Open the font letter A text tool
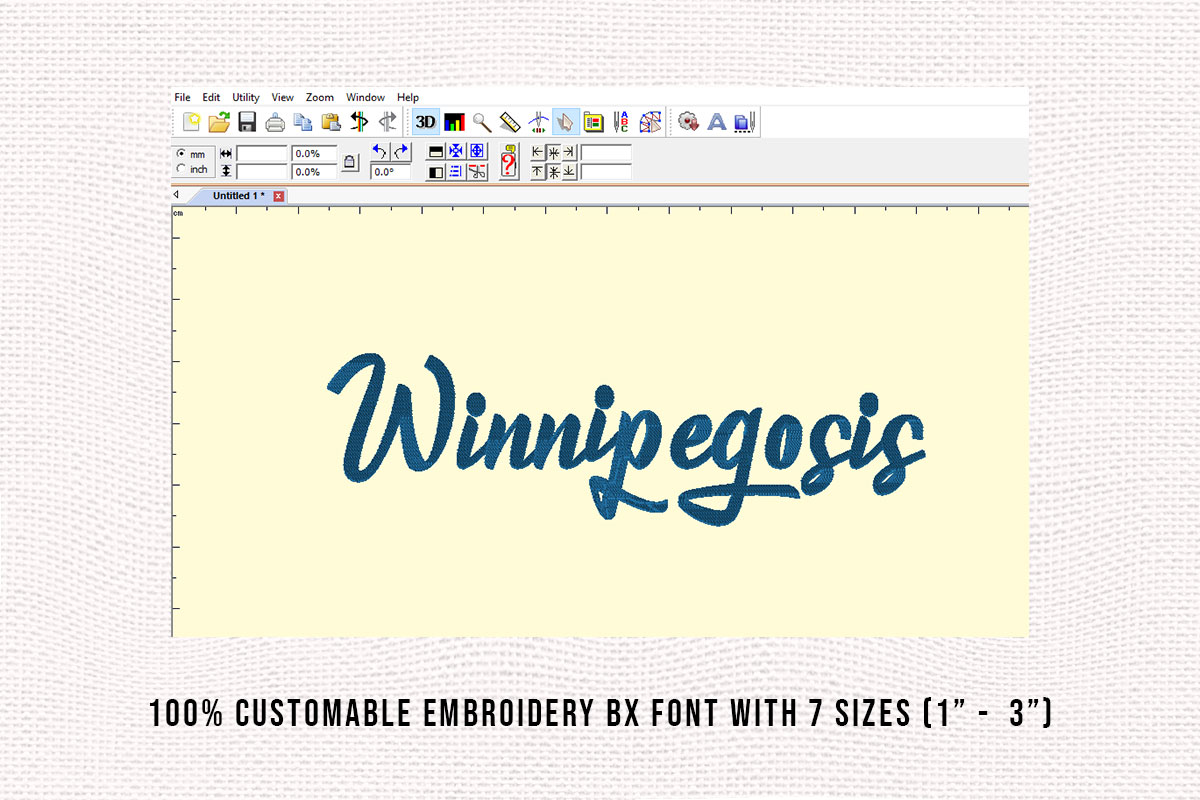This screenshot has height=800, width=1200. tap(716, 122)
